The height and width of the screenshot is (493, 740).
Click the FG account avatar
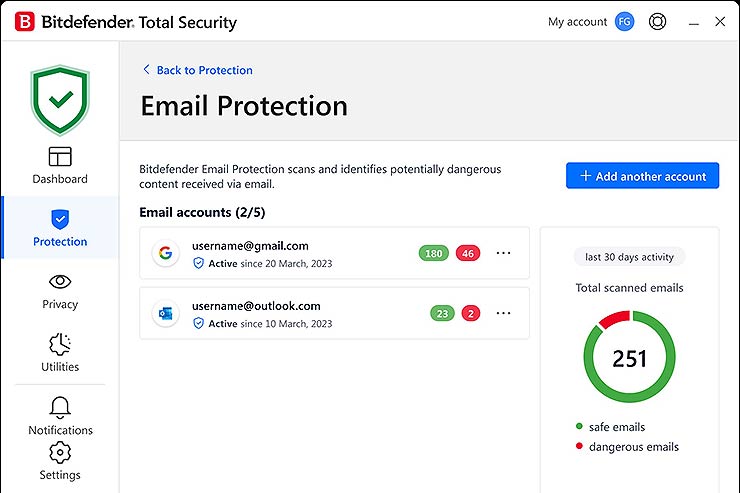pyautogui.click(x=624, y=21)
